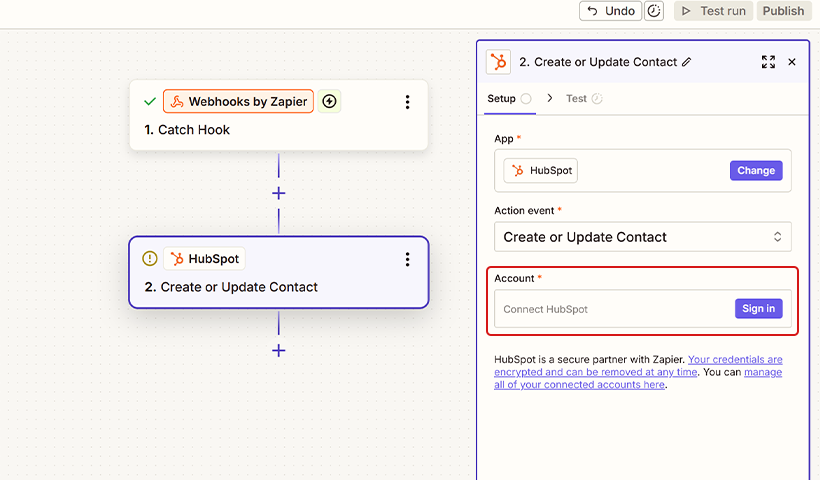The height and width of the screenshot is (480, 820).
Task: Expand the Action event dropdown
Action: pos(642,237)
